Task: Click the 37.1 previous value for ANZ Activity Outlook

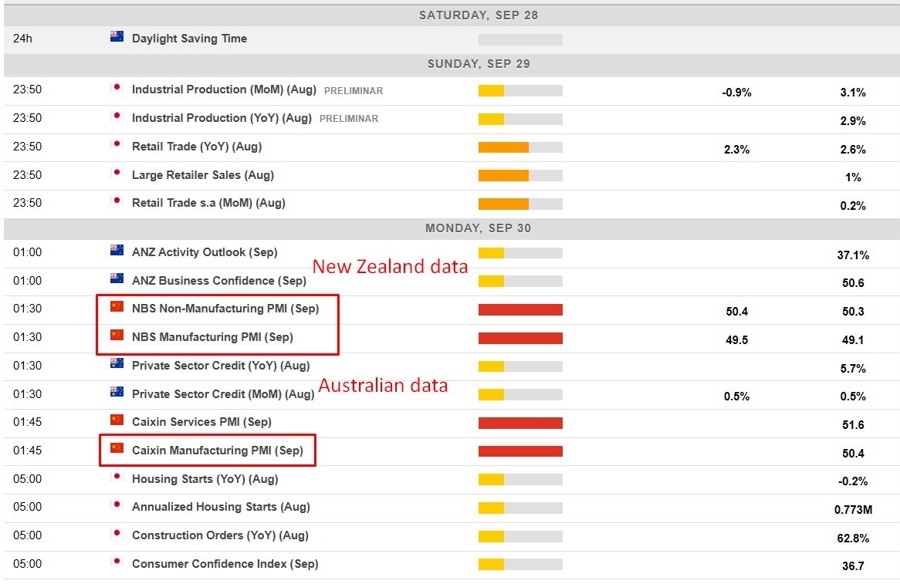Action: (851, 252)
